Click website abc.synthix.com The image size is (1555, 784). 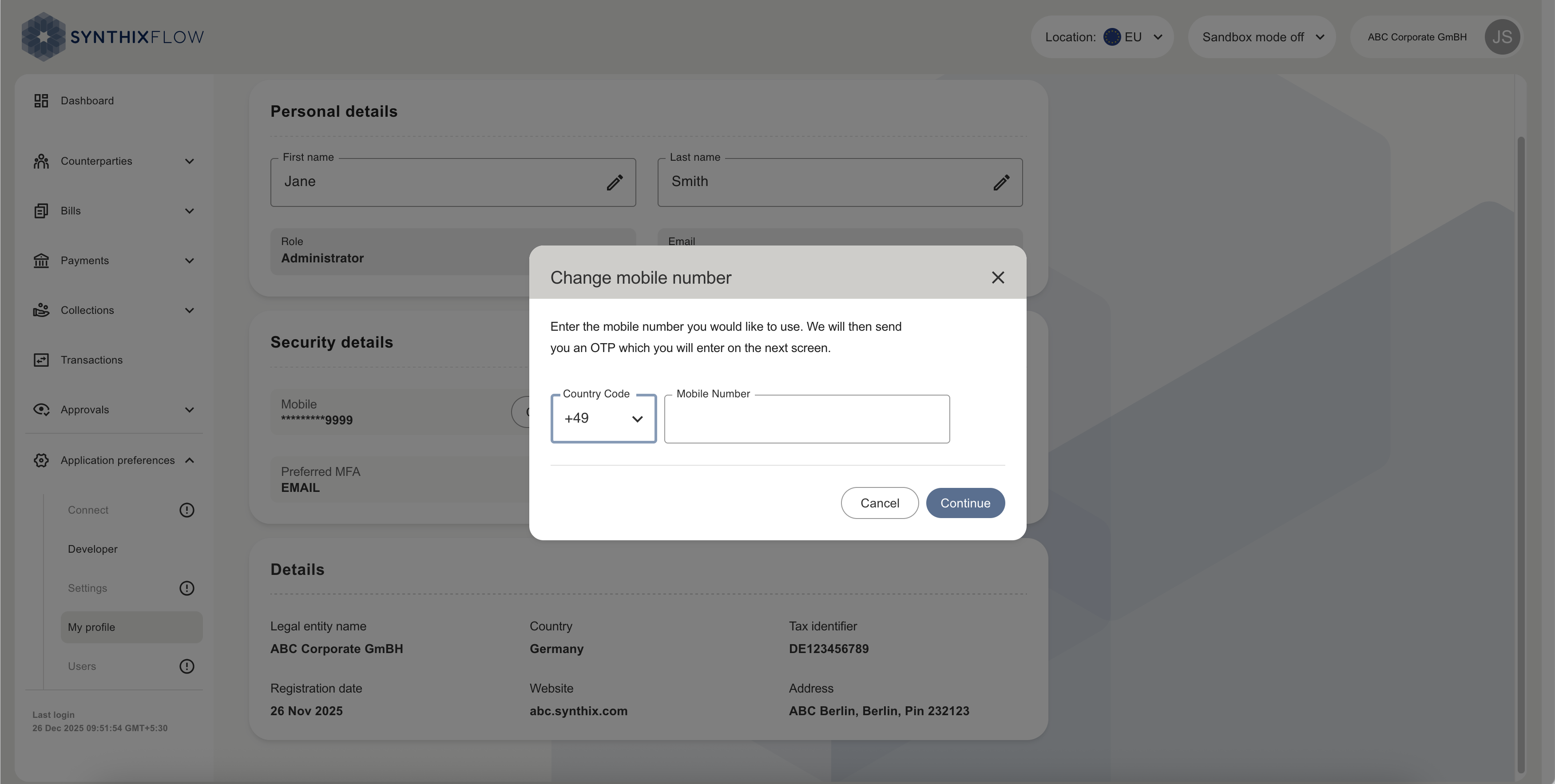tap(578, 711)
